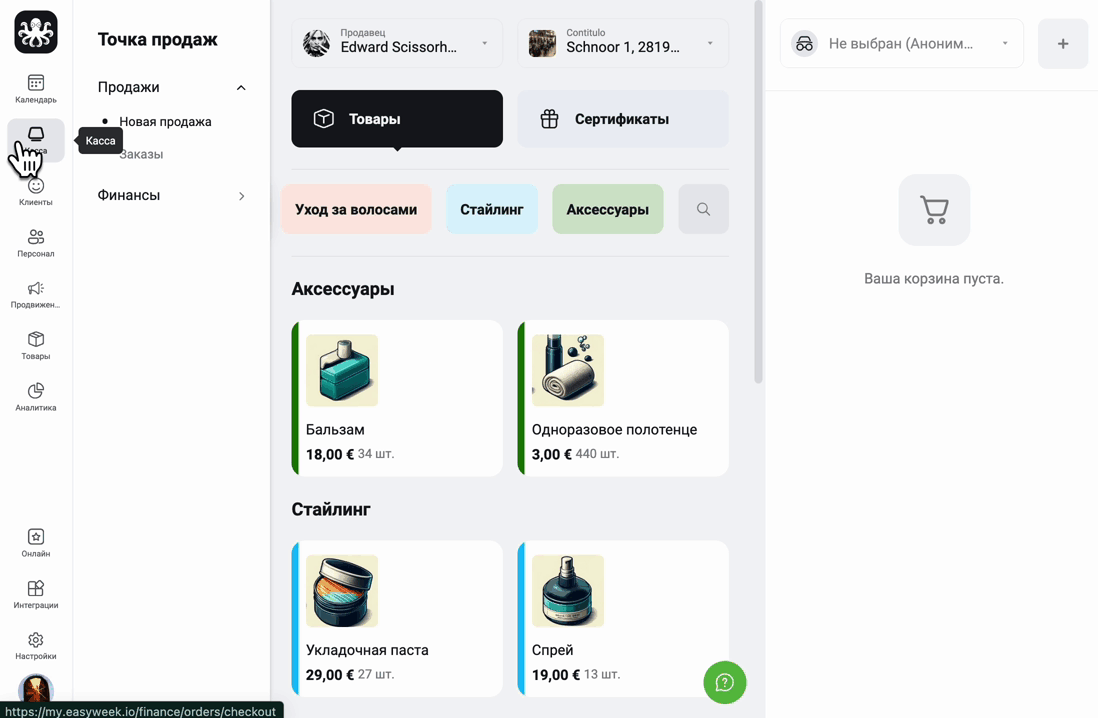The width and height of the screenshot is (1098, 718).
Task: Open the Продвижение megaphone section
Action: pyautogui.click(x=36, y=294)
